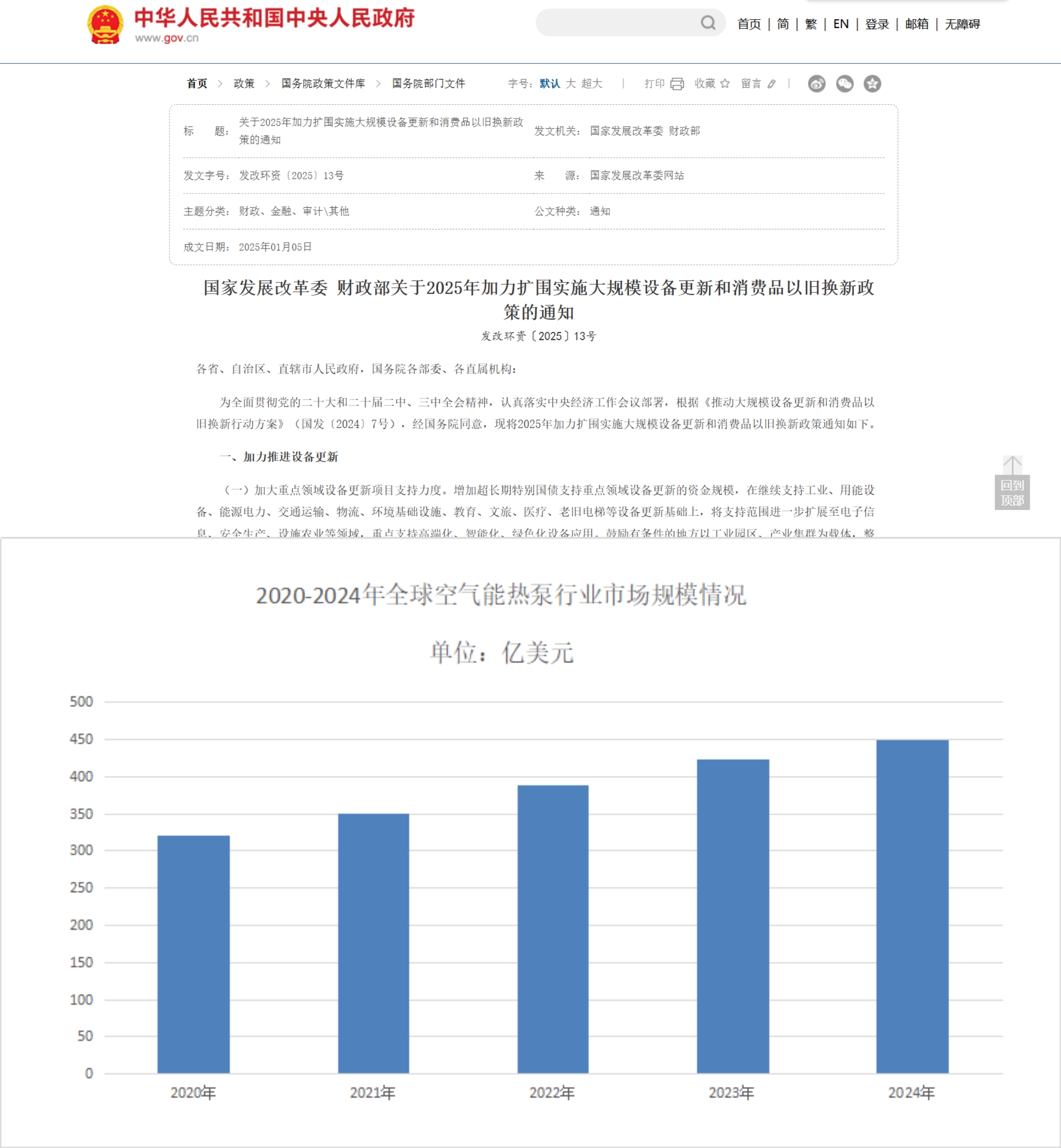Click the 单位：亿美元 chart subtitle

tap(502, 653)
